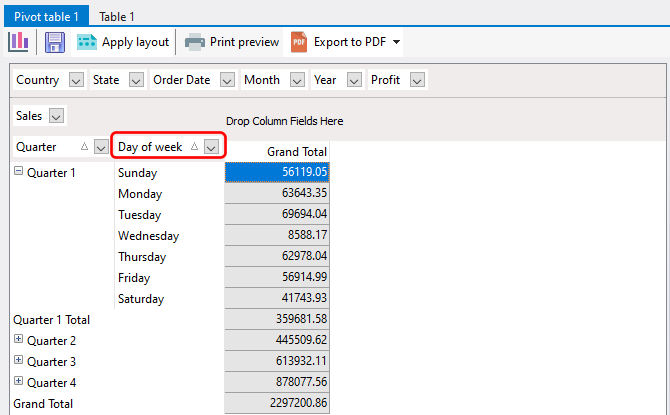Click the printer icon for Print preview
Viewport: 670px width, 415px height.
click(194, 42)
